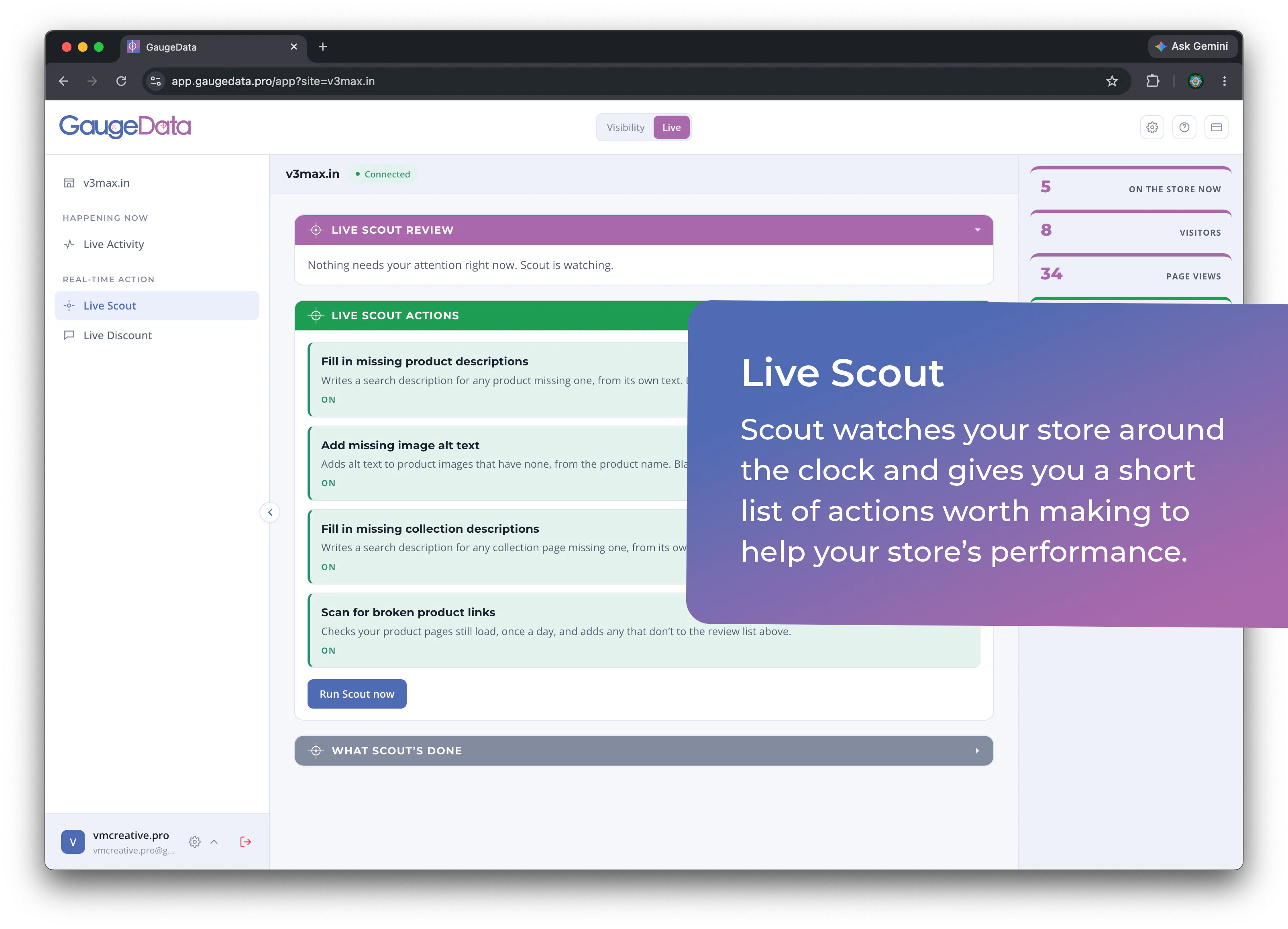The height and width of the screenshot is (929, 1288).
Task: Click the Live Scout Review crosshair icon
Action: coord(316,230)
